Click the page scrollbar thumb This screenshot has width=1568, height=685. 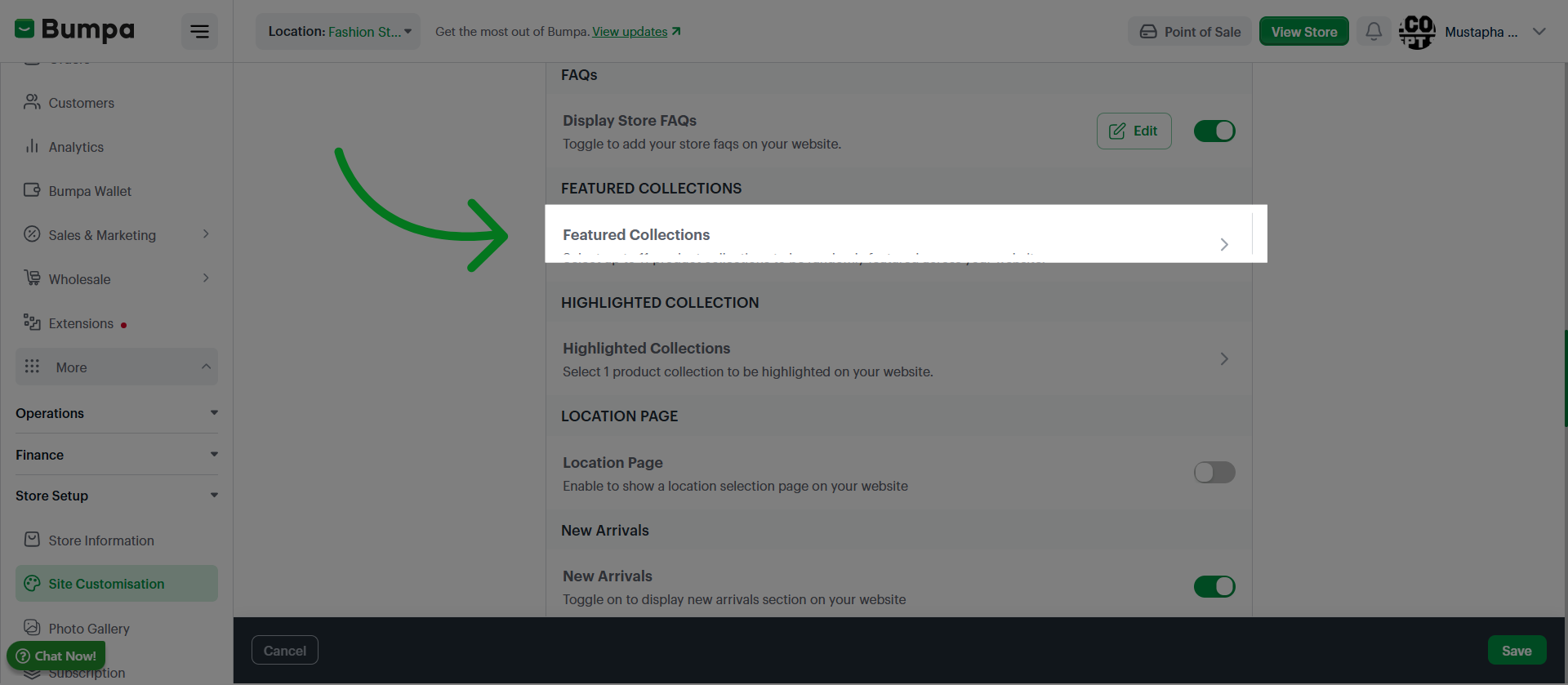tap(1566, 378)
